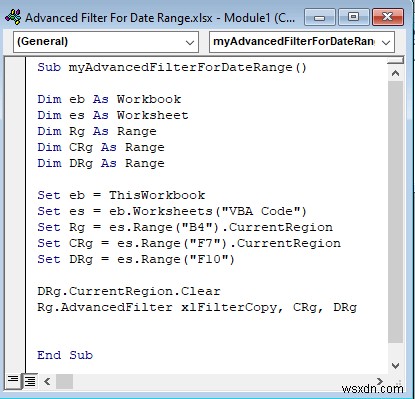Click the line 'Set es = eb.Worksheets("VBA Code")'
The height and width of the screenshot is (399, 415).
(172, 211)
